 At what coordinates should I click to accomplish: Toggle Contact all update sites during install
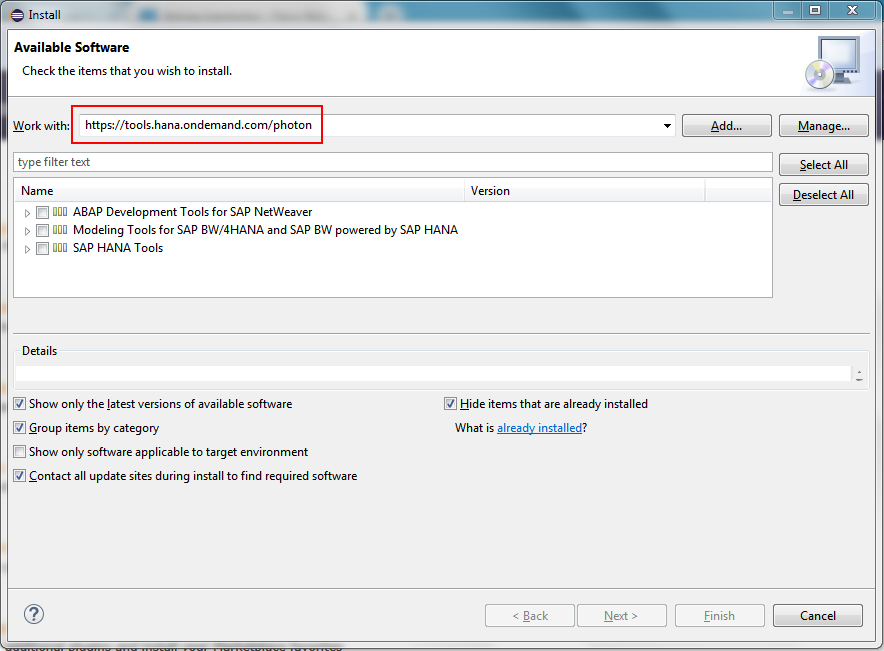point(20,476)
